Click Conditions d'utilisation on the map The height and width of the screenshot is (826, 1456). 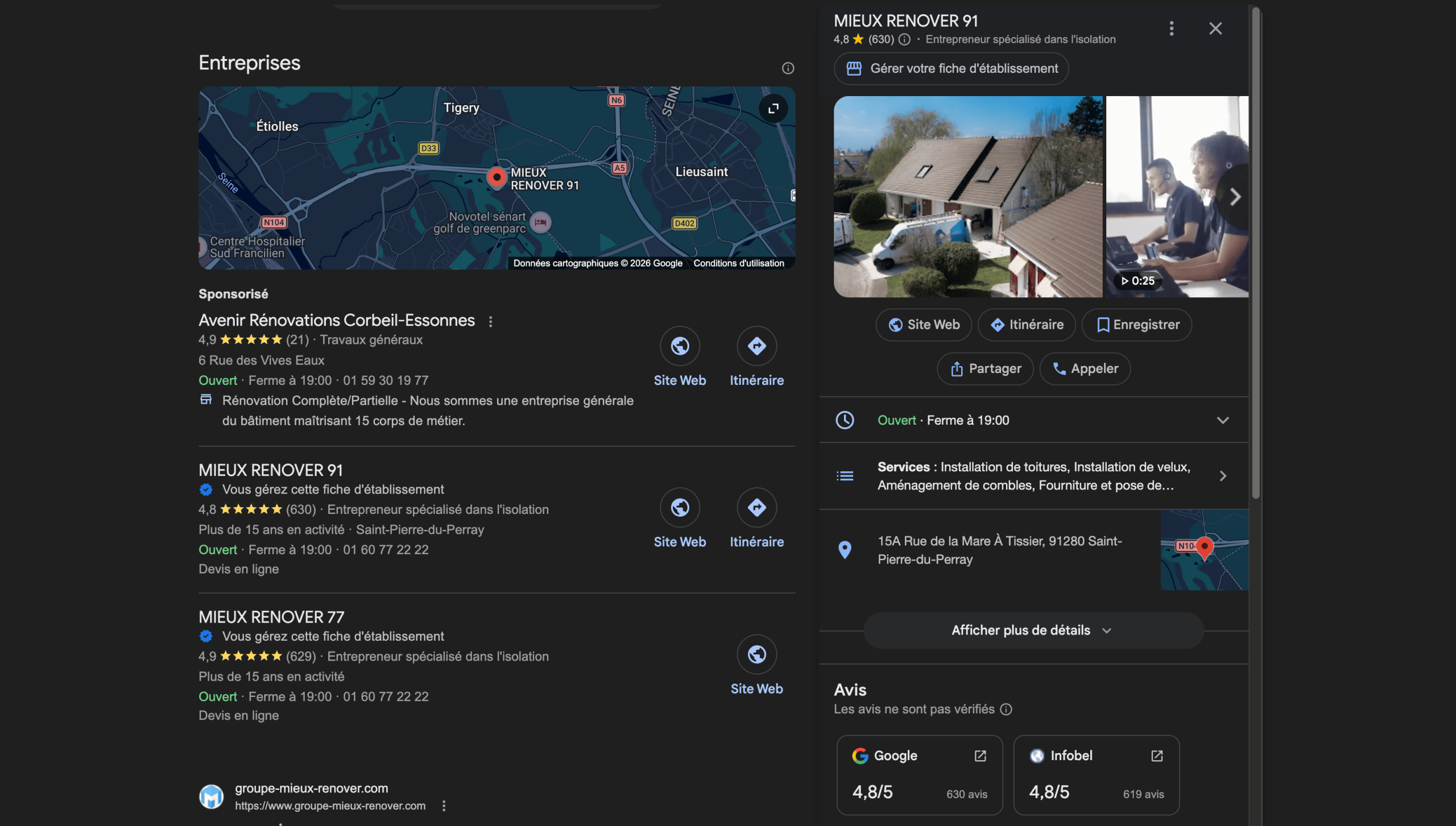tap(739, 263)
